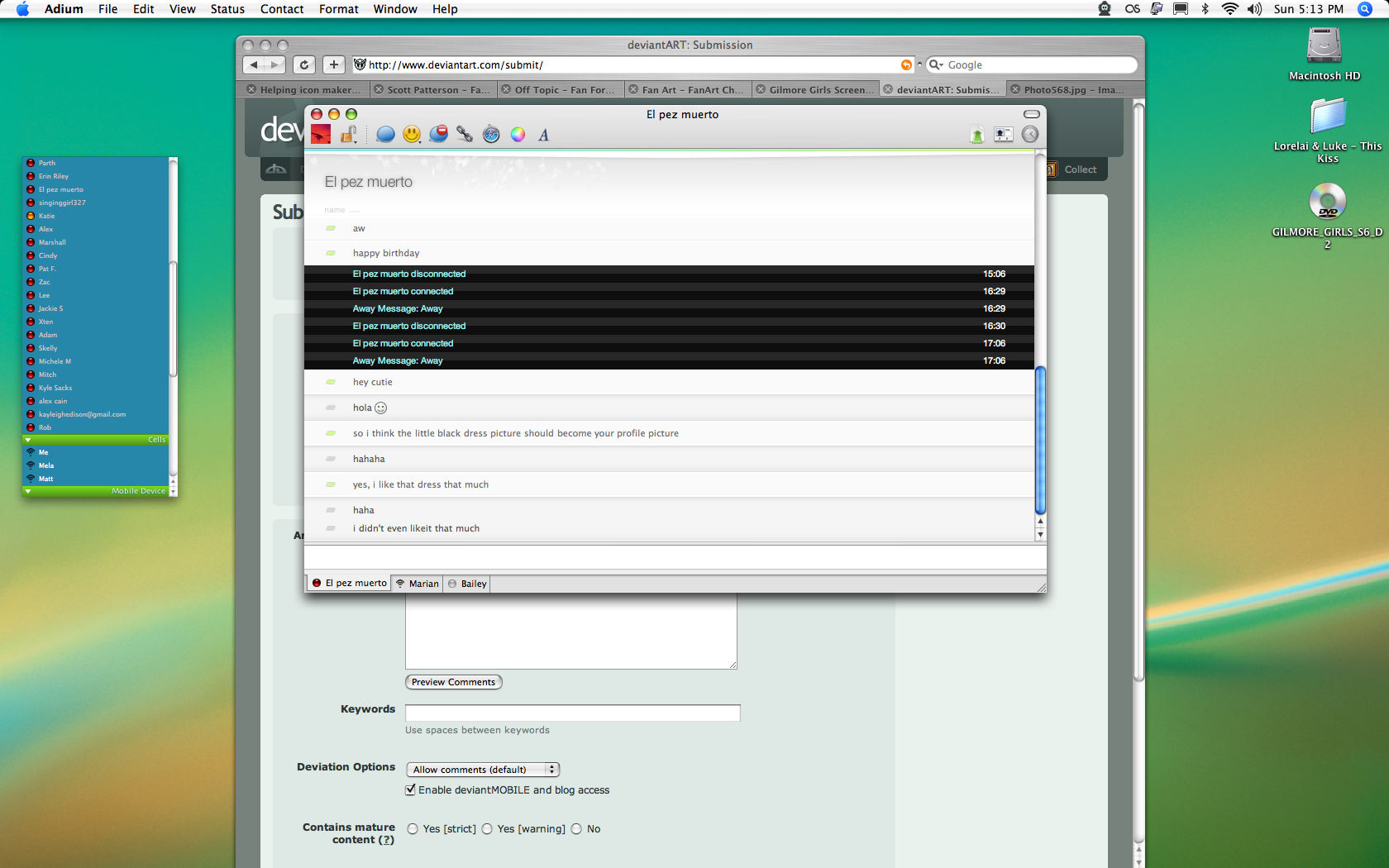The image size is (1389, 868).
Task: Click the padlock encryption icon in chat toolbar
Action: [x=349, y=134]
